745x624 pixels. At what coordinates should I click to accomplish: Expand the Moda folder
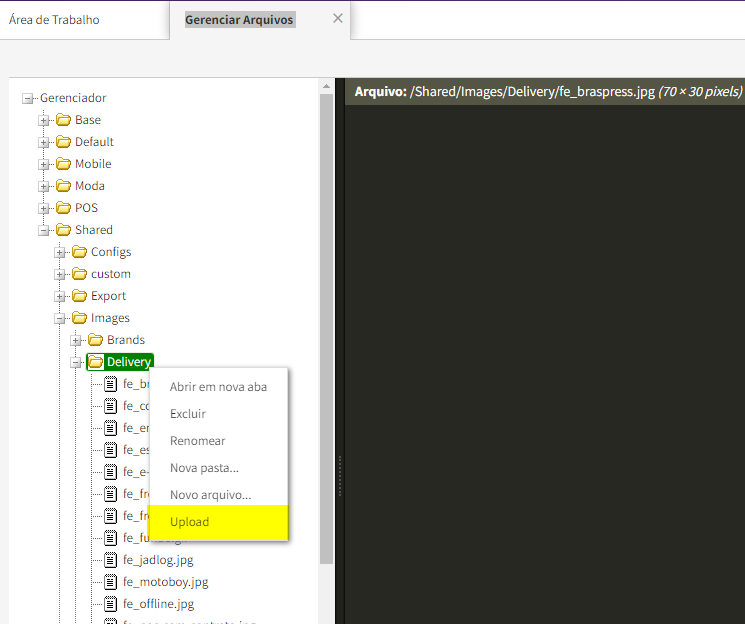click(x=44, y=187)
